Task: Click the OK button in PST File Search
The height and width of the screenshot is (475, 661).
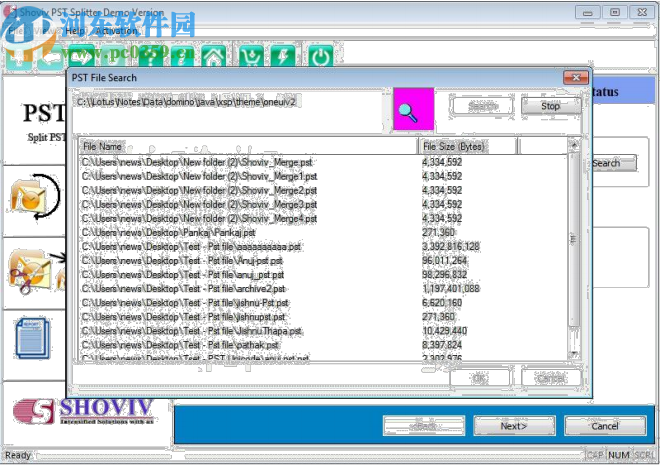Action: click(479, 378)
